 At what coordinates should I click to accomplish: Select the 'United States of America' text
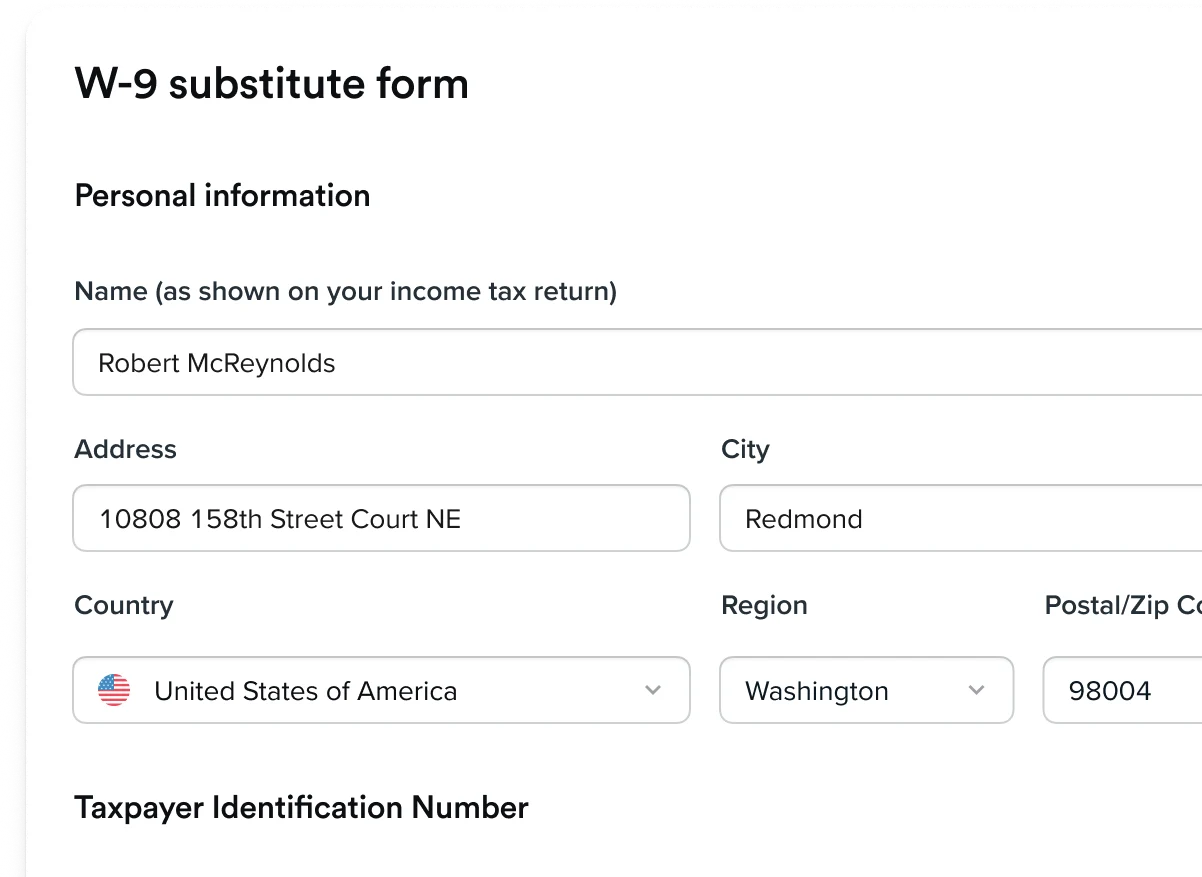click(x=306, y=691)
